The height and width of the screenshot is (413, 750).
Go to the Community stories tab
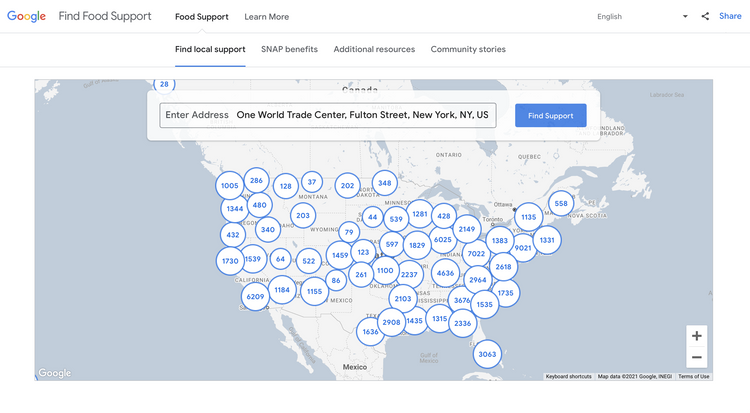(x=468, y=49)
